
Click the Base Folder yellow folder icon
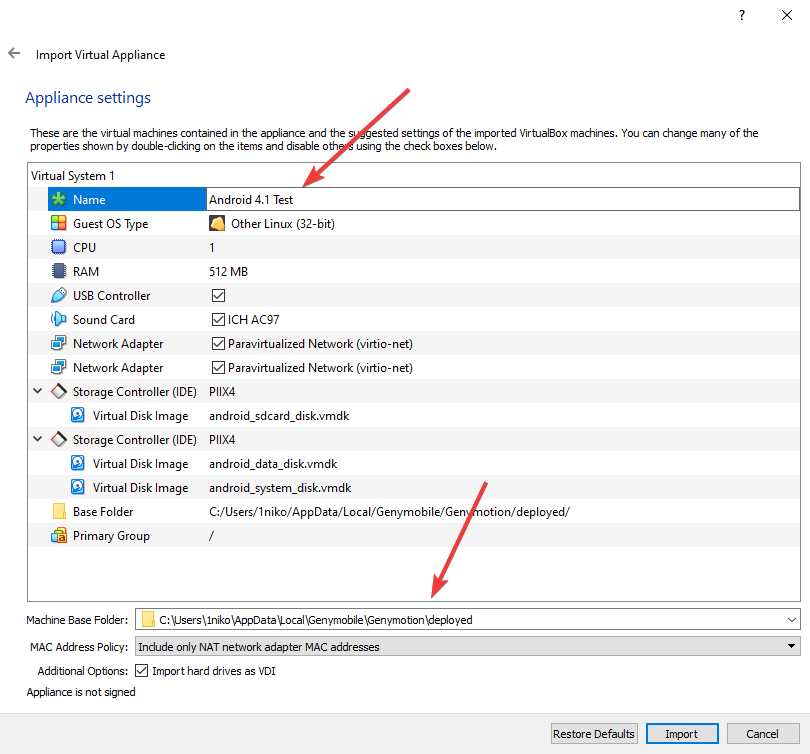point(59,511)
